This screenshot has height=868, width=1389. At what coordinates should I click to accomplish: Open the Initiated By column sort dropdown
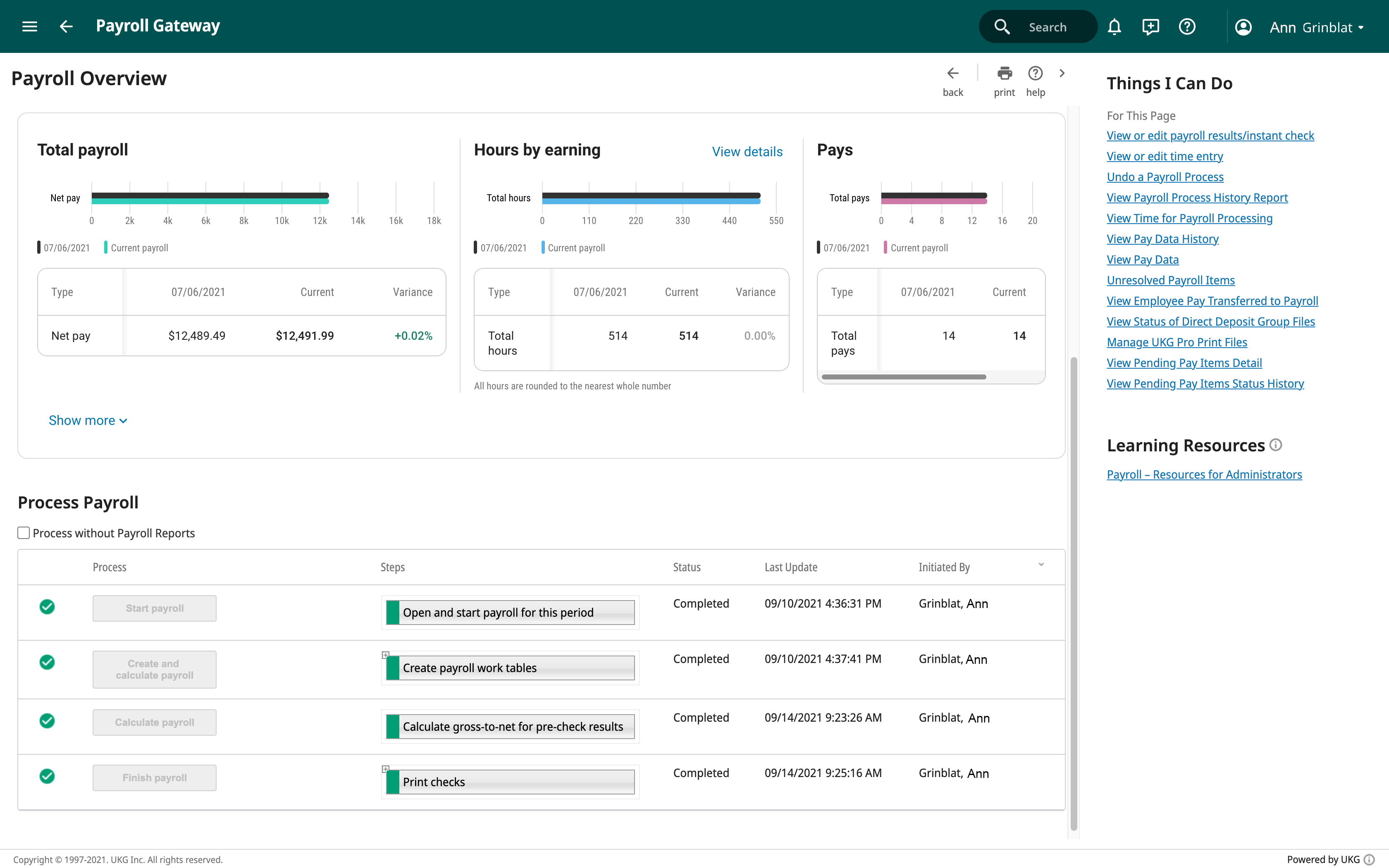(x=1042, y=565)
